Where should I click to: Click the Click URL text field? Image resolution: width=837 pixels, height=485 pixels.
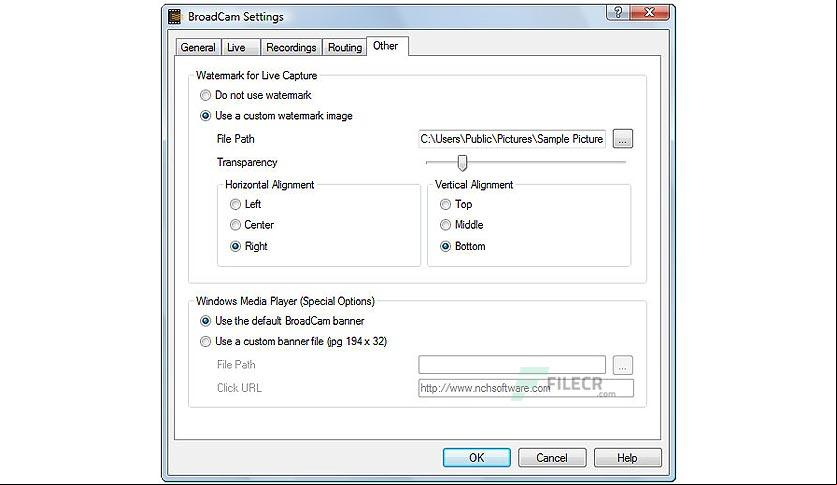[x=526, y=388]
